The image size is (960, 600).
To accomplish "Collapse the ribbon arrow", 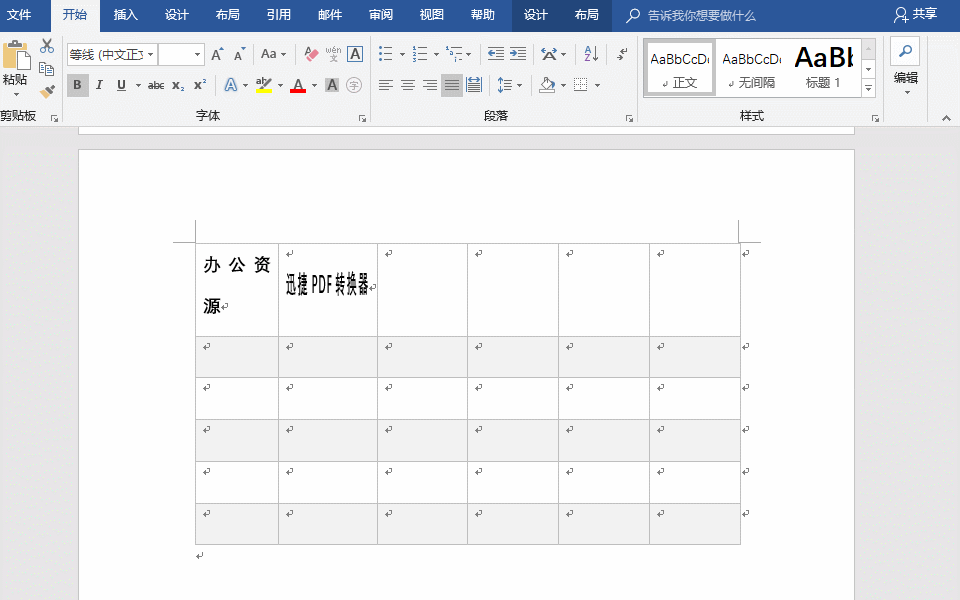I will [946, 118].
